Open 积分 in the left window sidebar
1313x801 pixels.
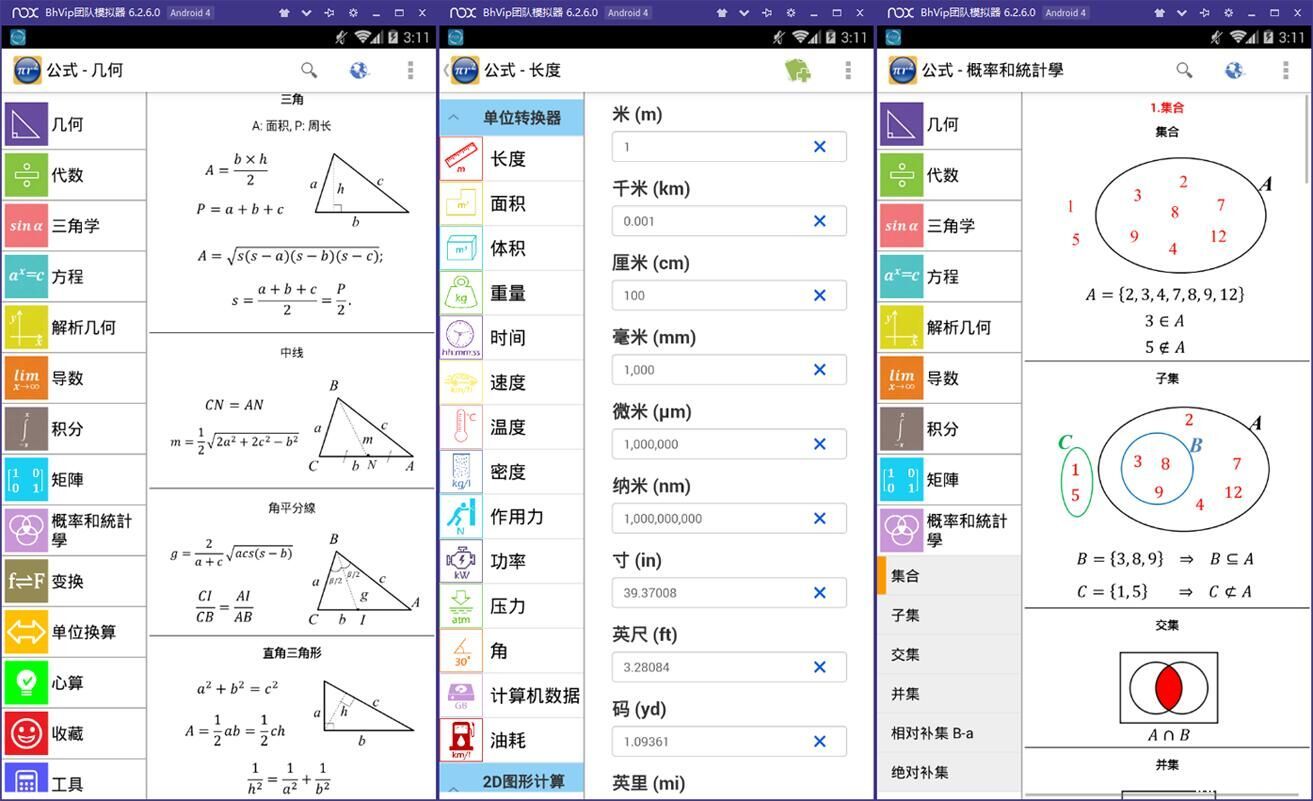[74, 429]
